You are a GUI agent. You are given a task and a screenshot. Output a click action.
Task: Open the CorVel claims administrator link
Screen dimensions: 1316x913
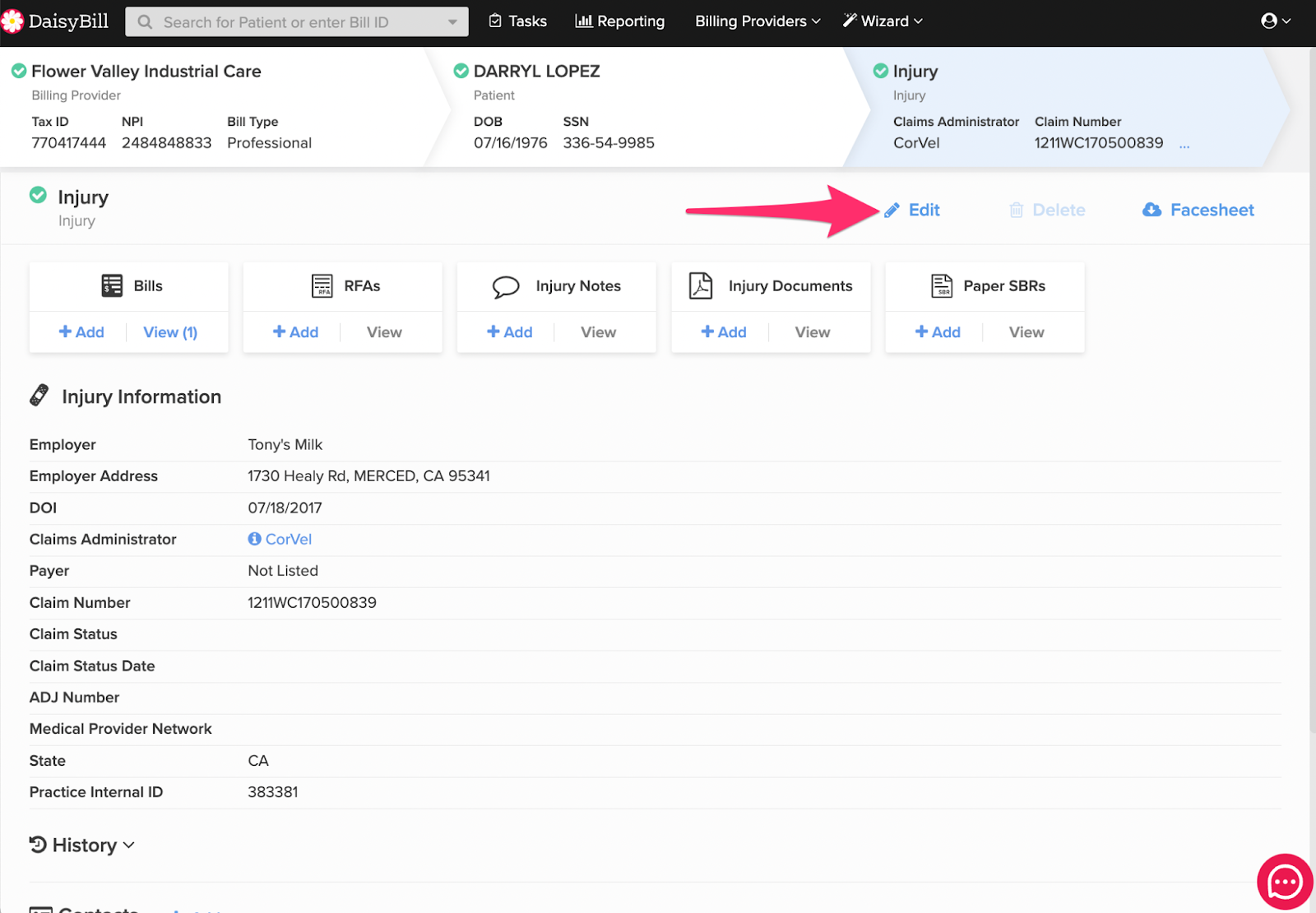point(289,540)
